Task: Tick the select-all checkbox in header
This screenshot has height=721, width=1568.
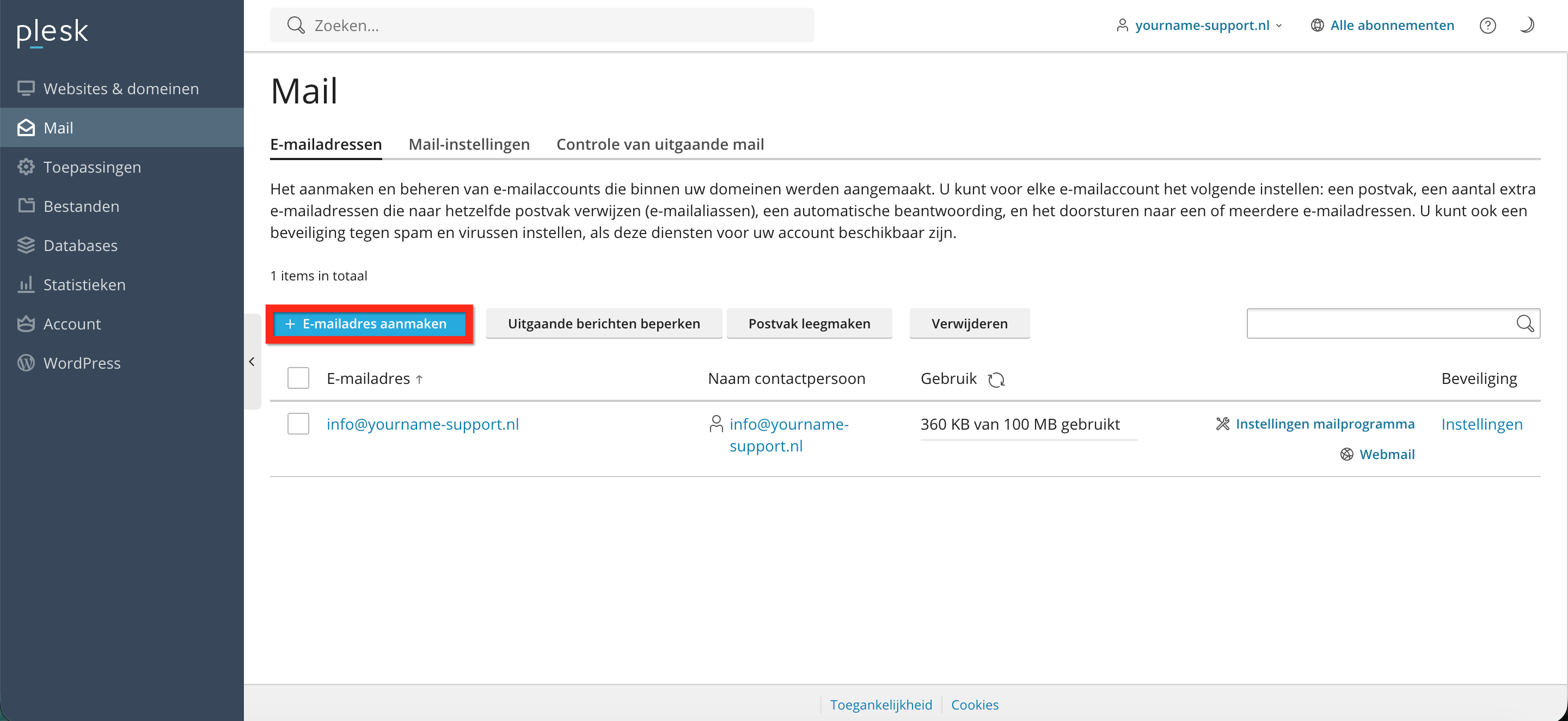Action: coord(298,378)
